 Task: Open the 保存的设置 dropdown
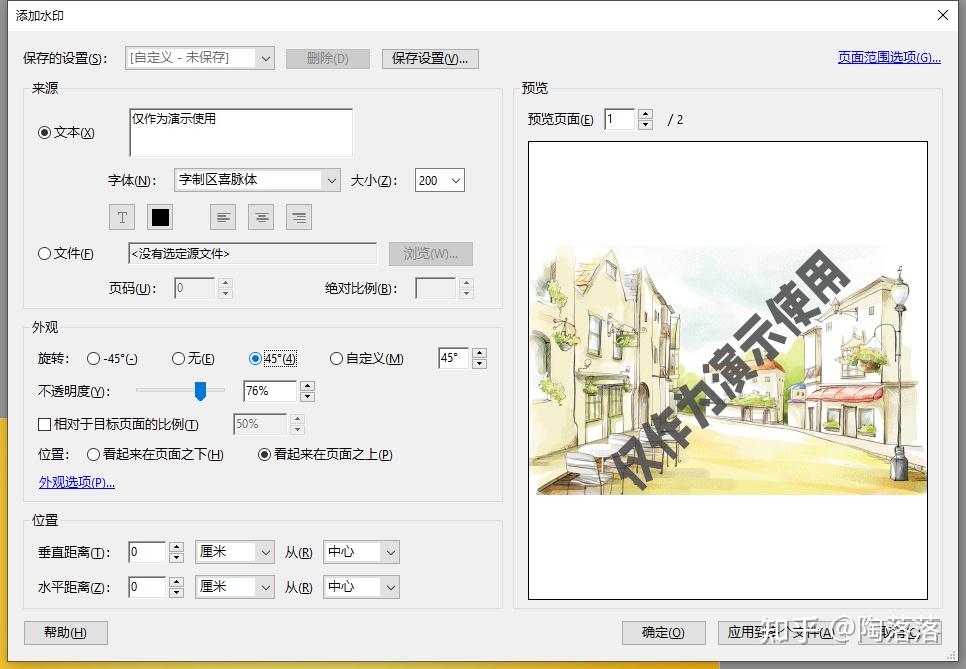[x=200, y=58]
